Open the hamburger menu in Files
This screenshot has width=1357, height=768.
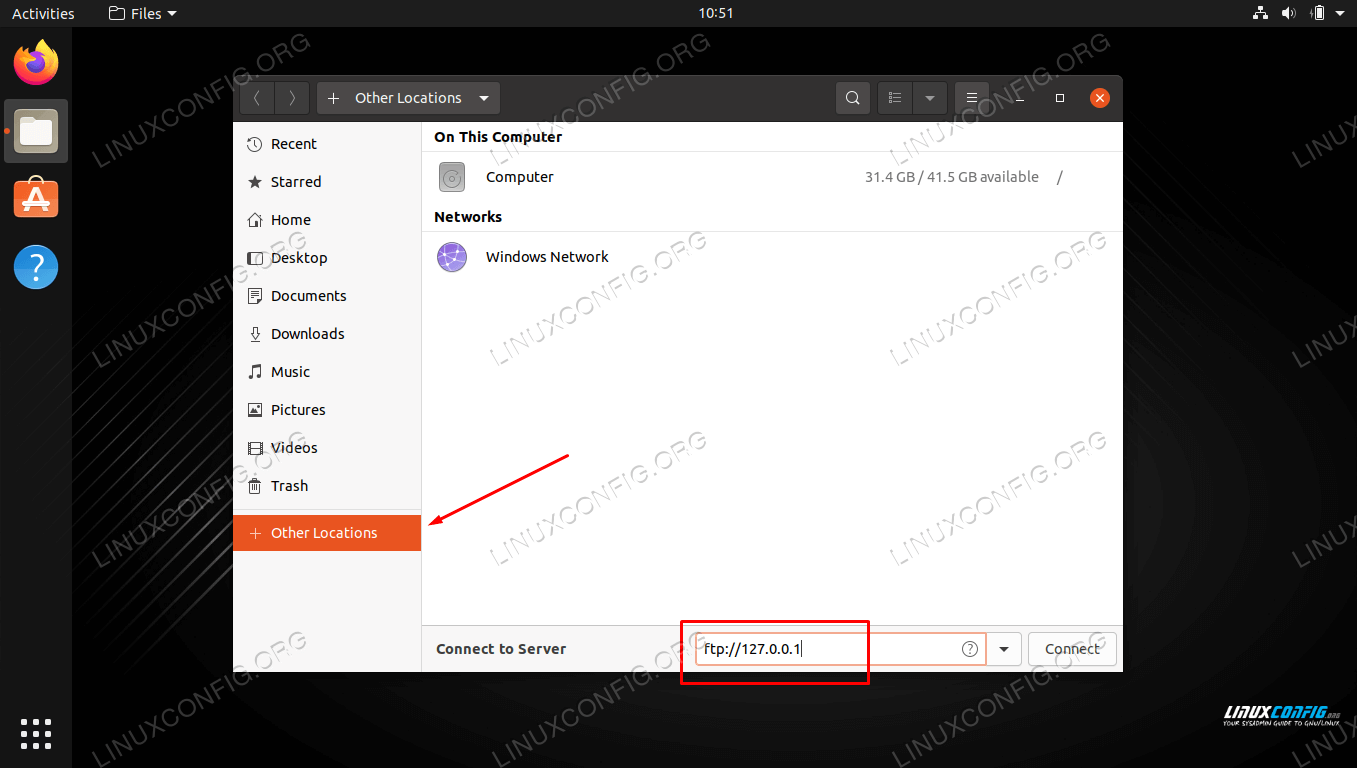click(971, 98)
